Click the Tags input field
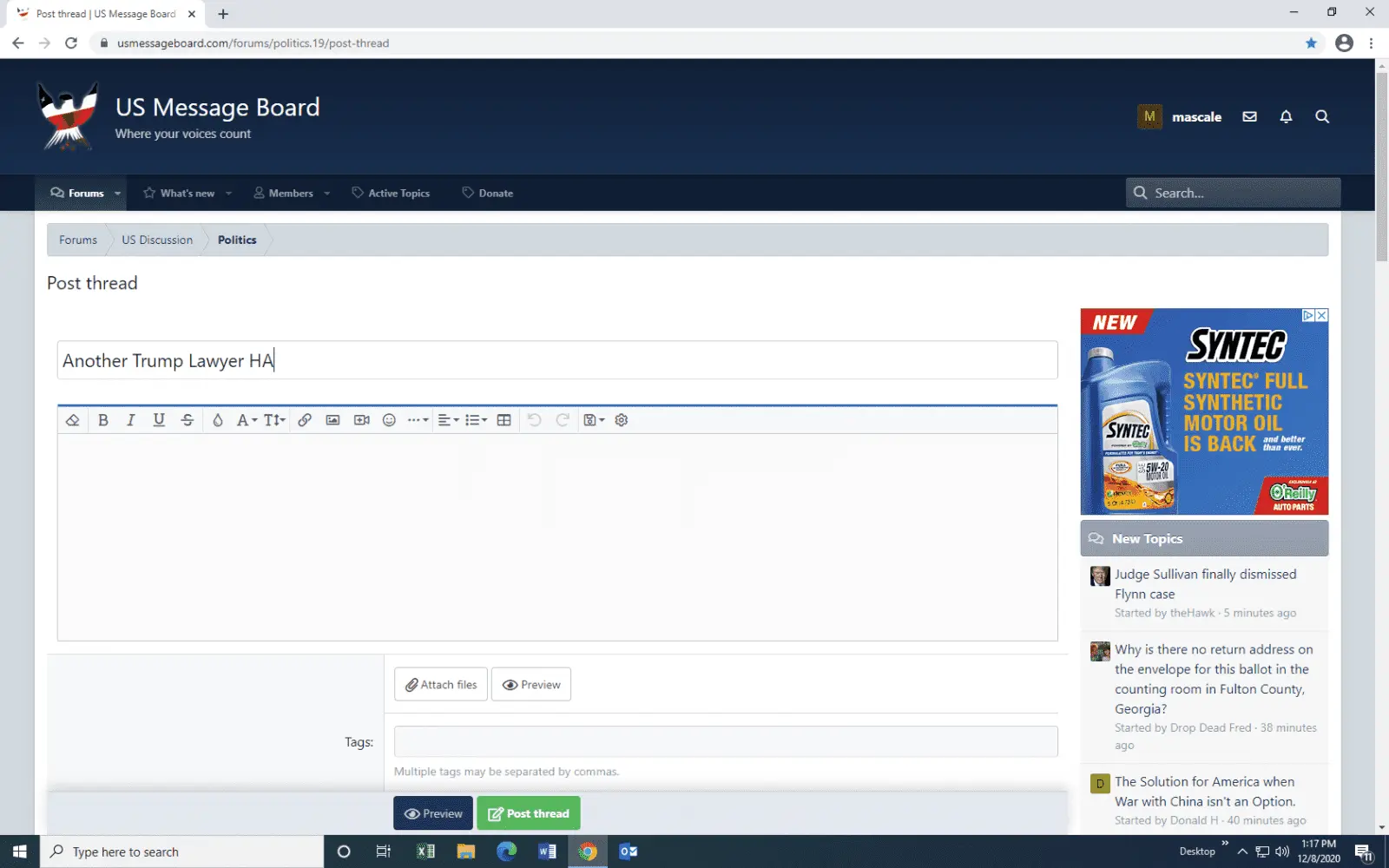The height and width of the screenshot is (868, 1389). pyautogui.click(x=726, y=741)
